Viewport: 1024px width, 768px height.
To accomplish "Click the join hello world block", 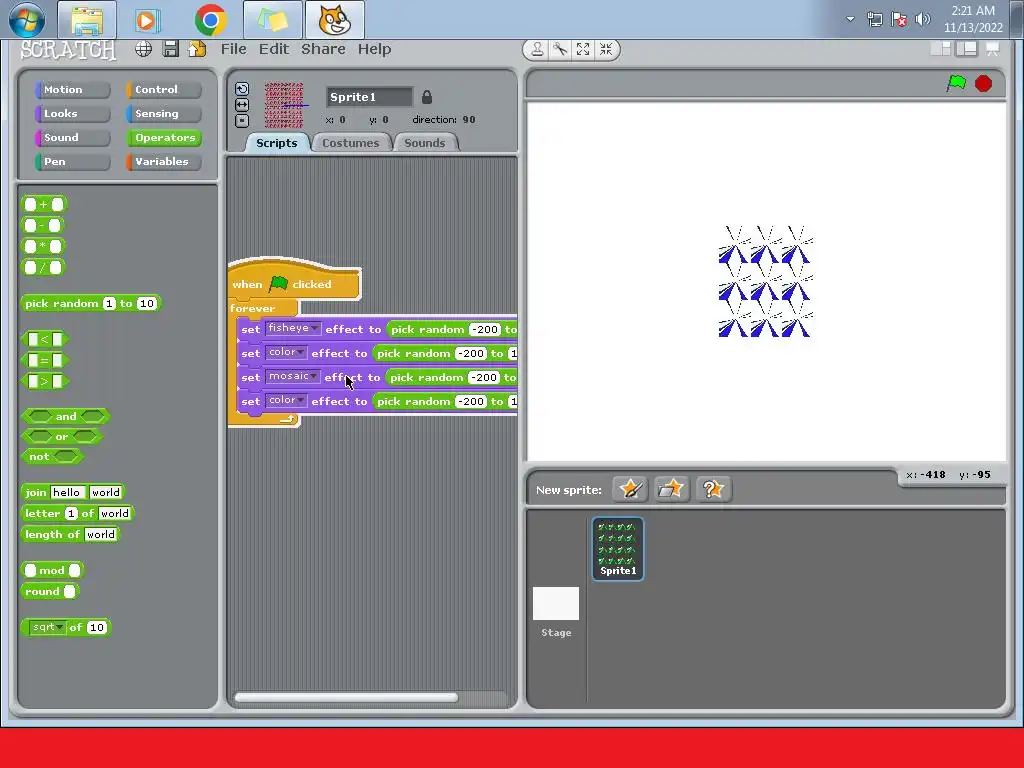I will pyautogui.click(x=72, y=492).
